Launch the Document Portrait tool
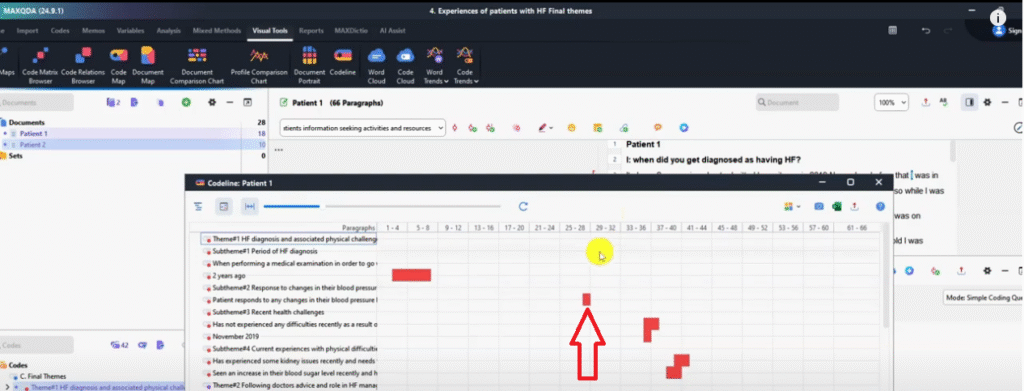 coord(310,65)
